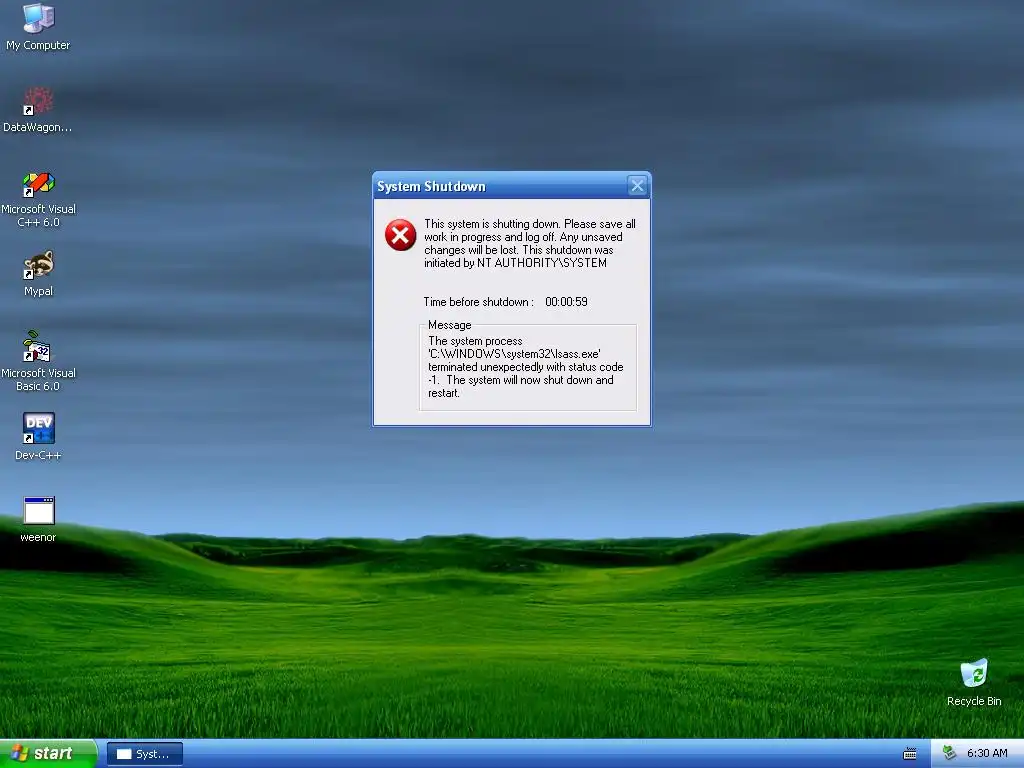Click the 'Time before shutdown :' label
The height and width of the screenshot is (768, 1024).
pyautogui.click(x=478, y=302)
